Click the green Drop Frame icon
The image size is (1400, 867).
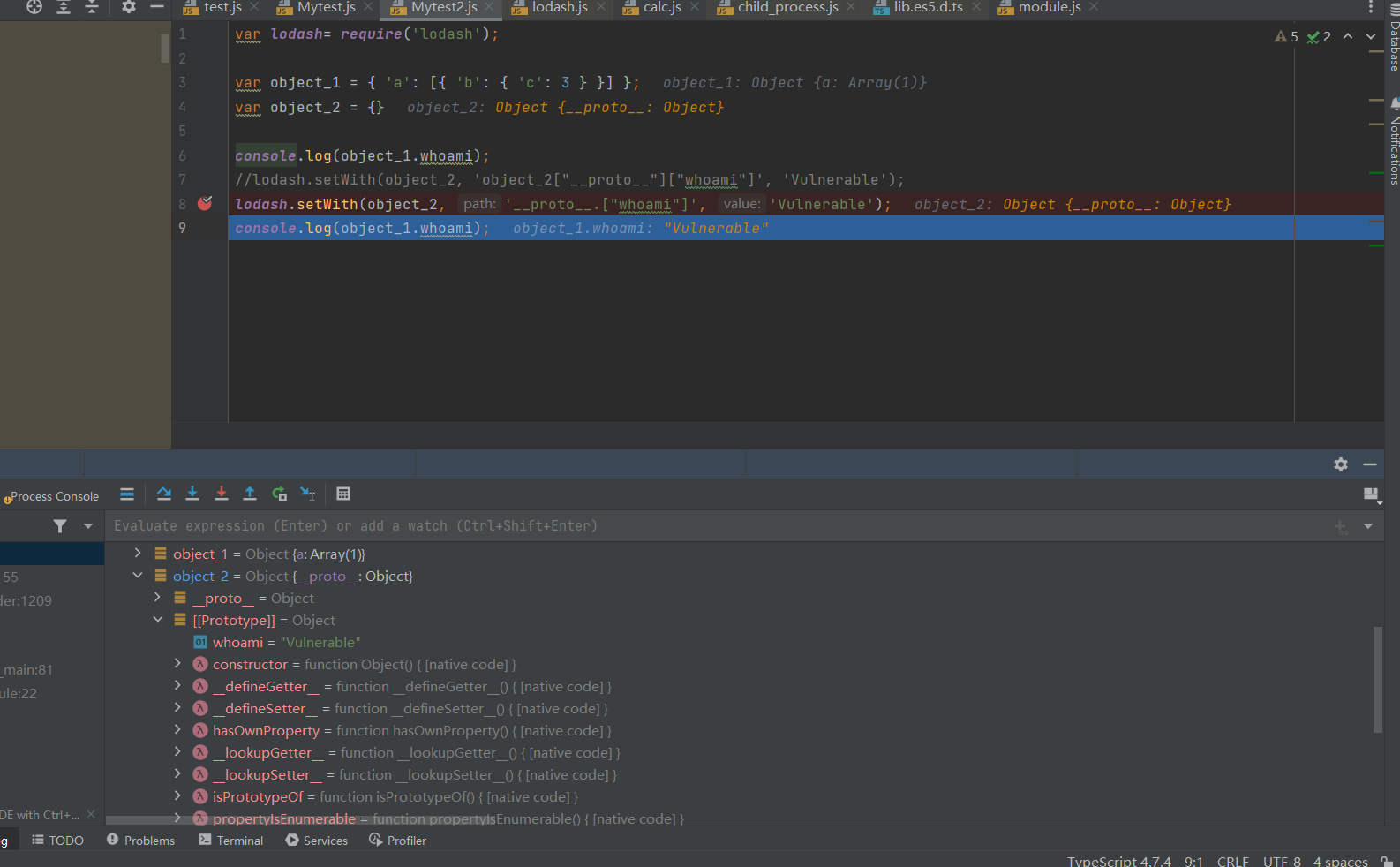[279, 494]
